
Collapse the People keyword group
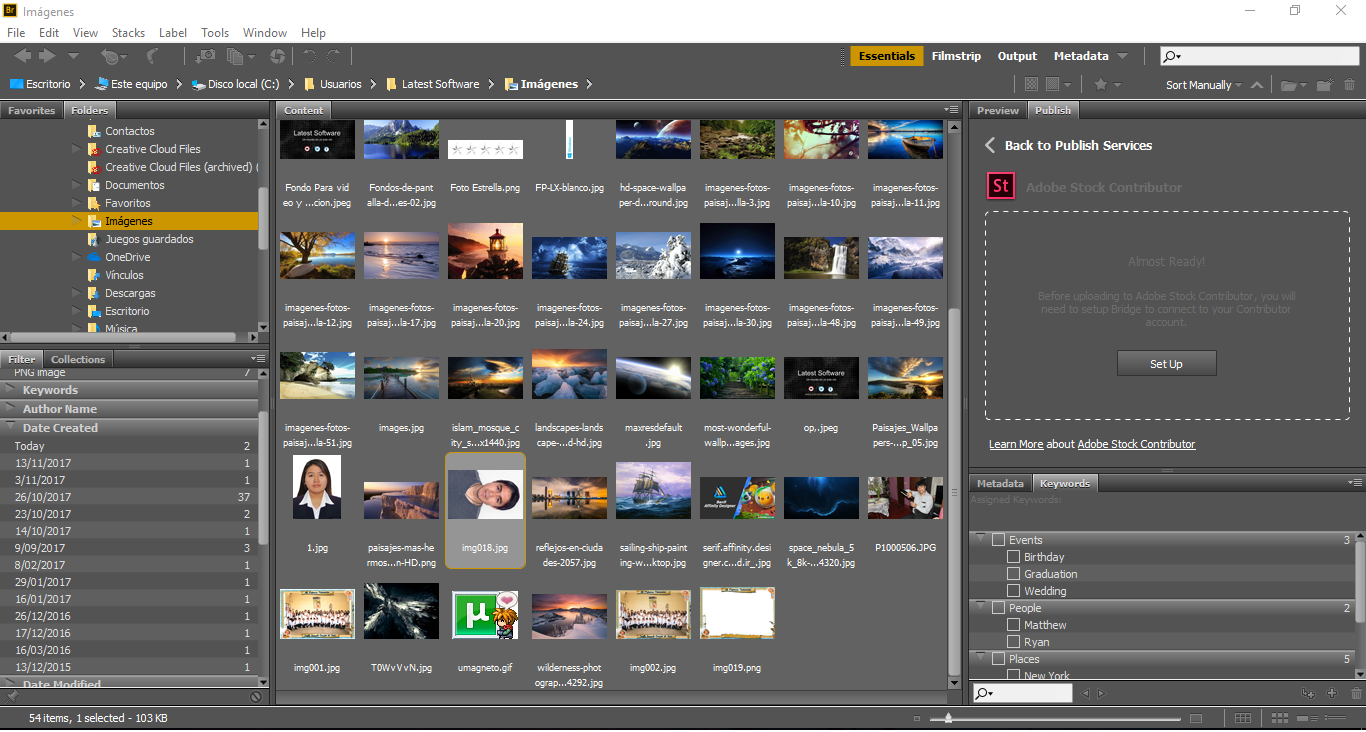[981, 608]
